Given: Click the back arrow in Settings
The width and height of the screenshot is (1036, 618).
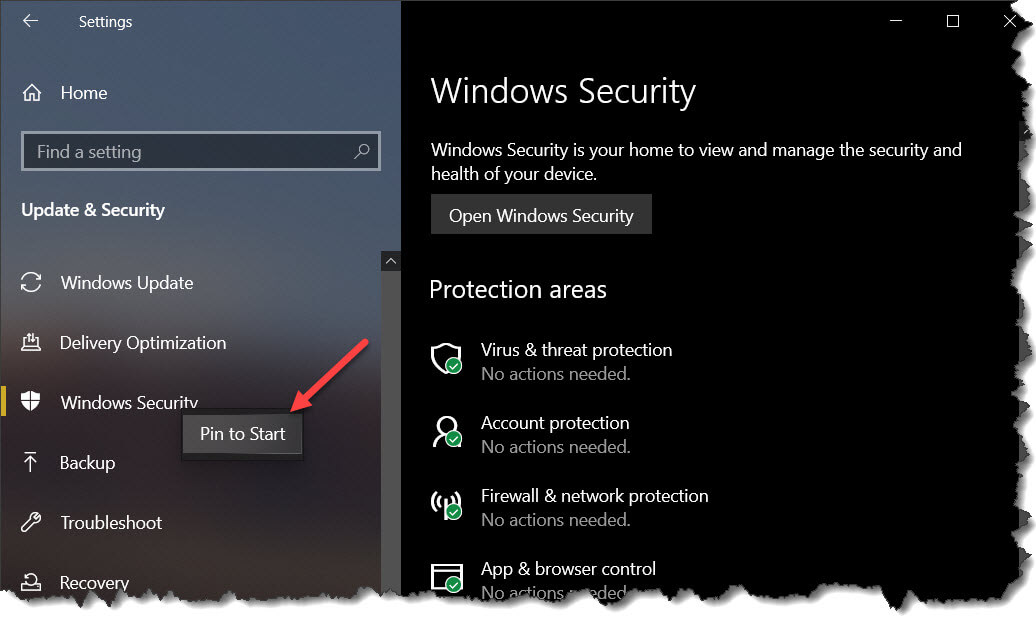Looking at the screenshot, I should [30, 21].
